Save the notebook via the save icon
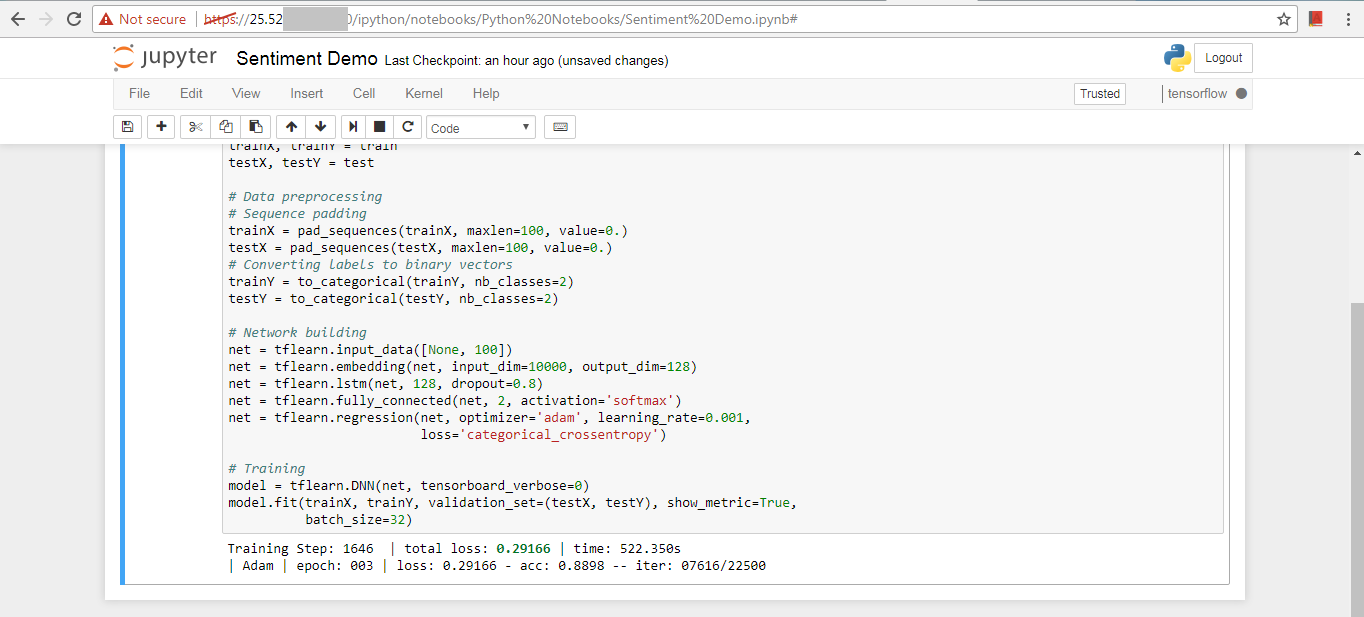 tap(127, 126)
